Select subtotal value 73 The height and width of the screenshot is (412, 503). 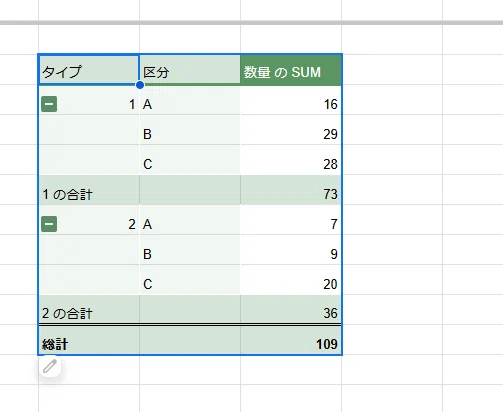[291, 190]
